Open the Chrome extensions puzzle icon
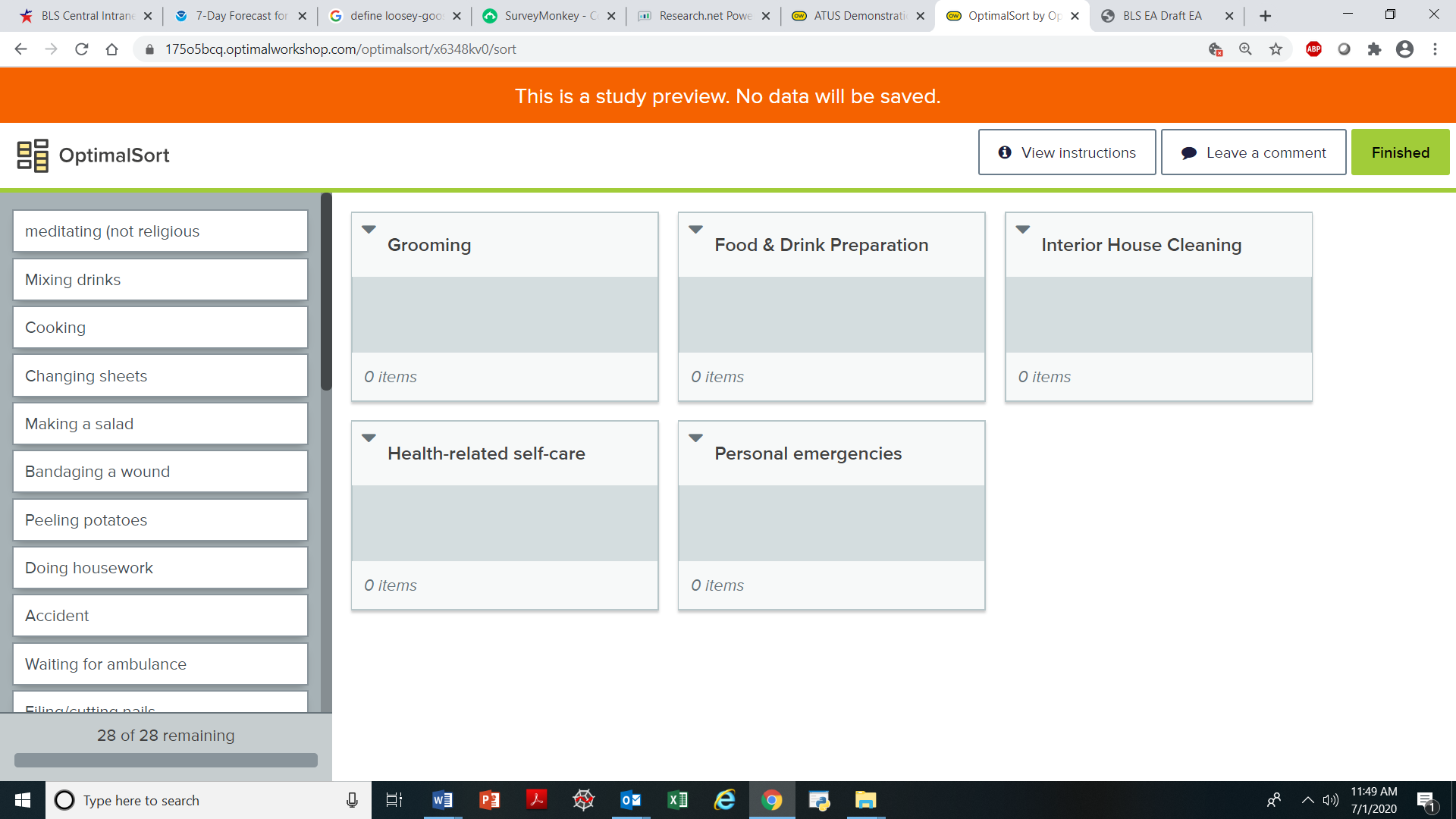This screenshot has height=819, width=1456. [1374, 49]
